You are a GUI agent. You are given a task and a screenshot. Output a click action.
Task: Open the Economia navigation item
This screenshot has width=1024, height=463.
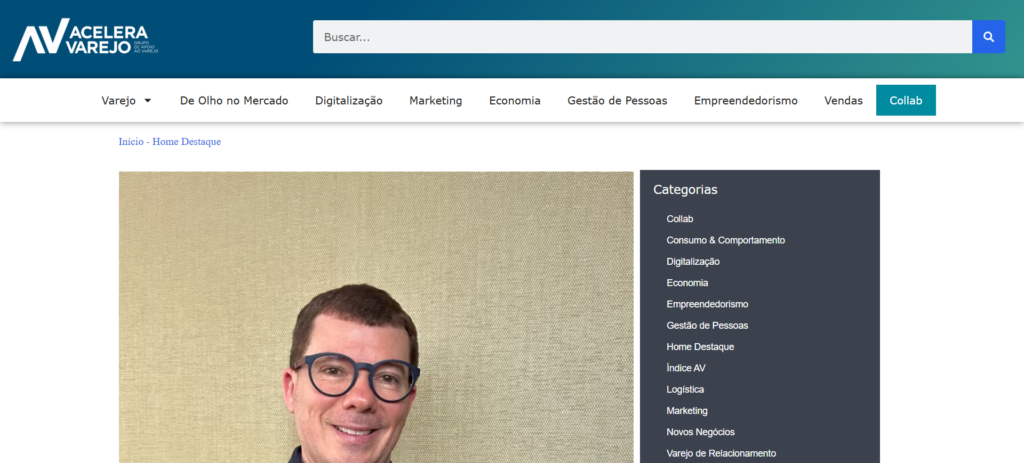[x=514, y=101]
